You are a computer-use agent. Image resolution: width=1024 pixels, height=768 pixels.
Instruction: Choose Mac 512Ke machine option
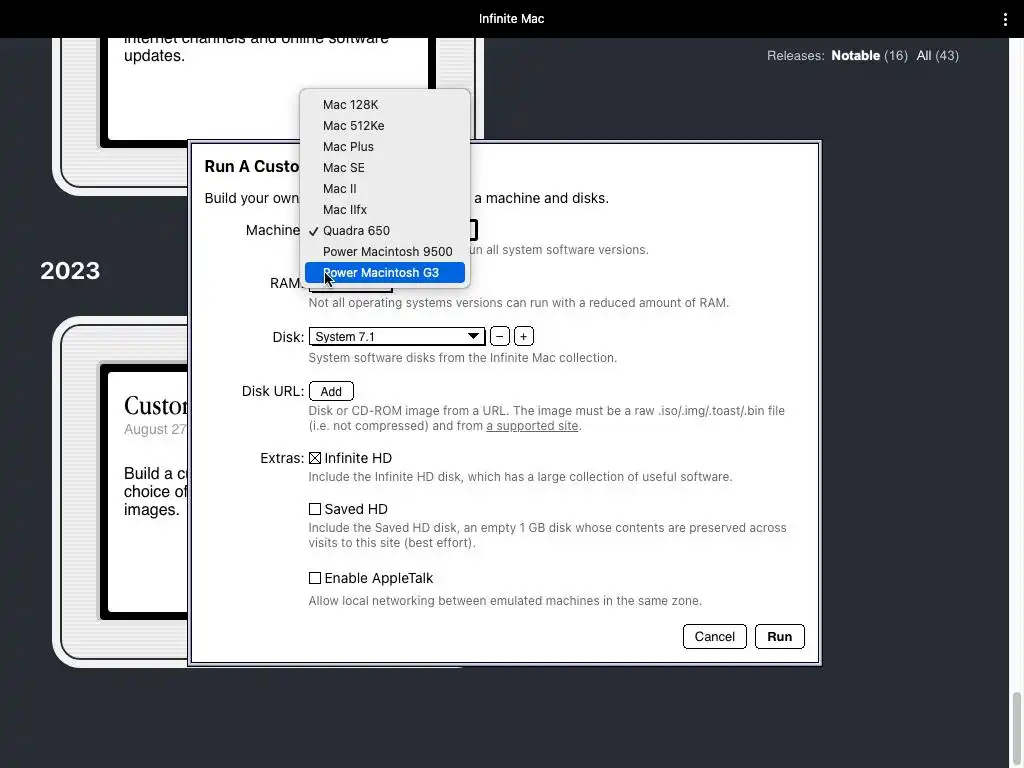[385, 125]
